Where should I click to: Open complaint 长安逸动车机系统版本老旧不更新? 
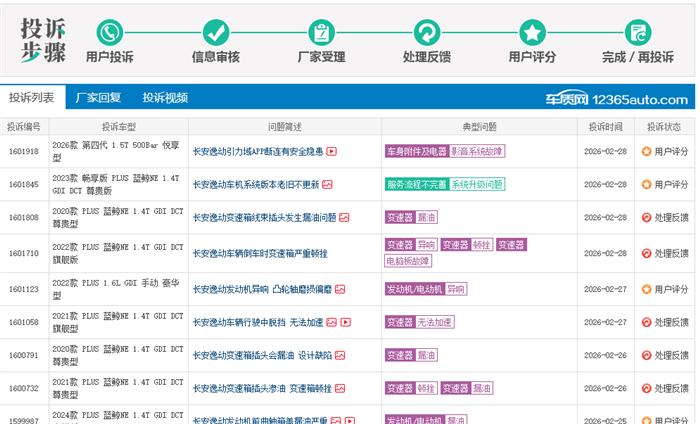(256, 185)
